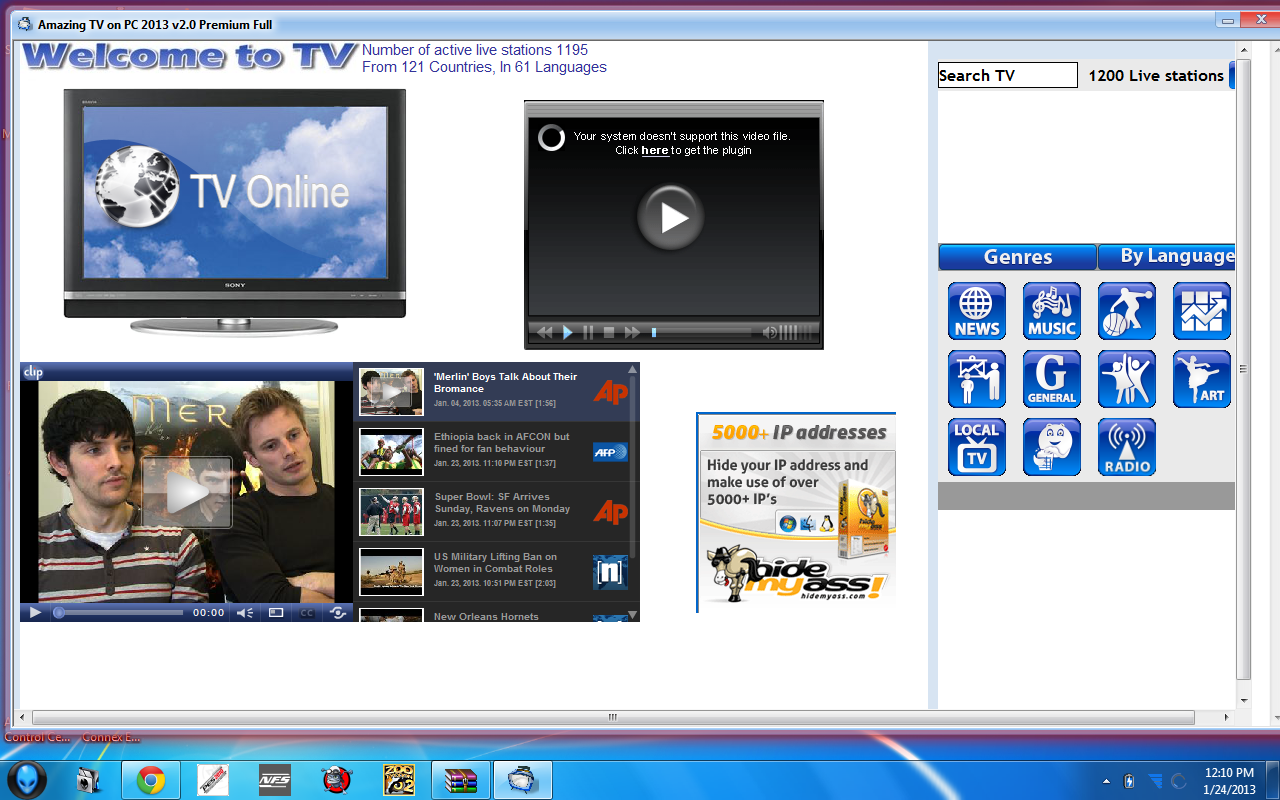
Task: Open the Music genre icon
Action: tap(1052, 311)
